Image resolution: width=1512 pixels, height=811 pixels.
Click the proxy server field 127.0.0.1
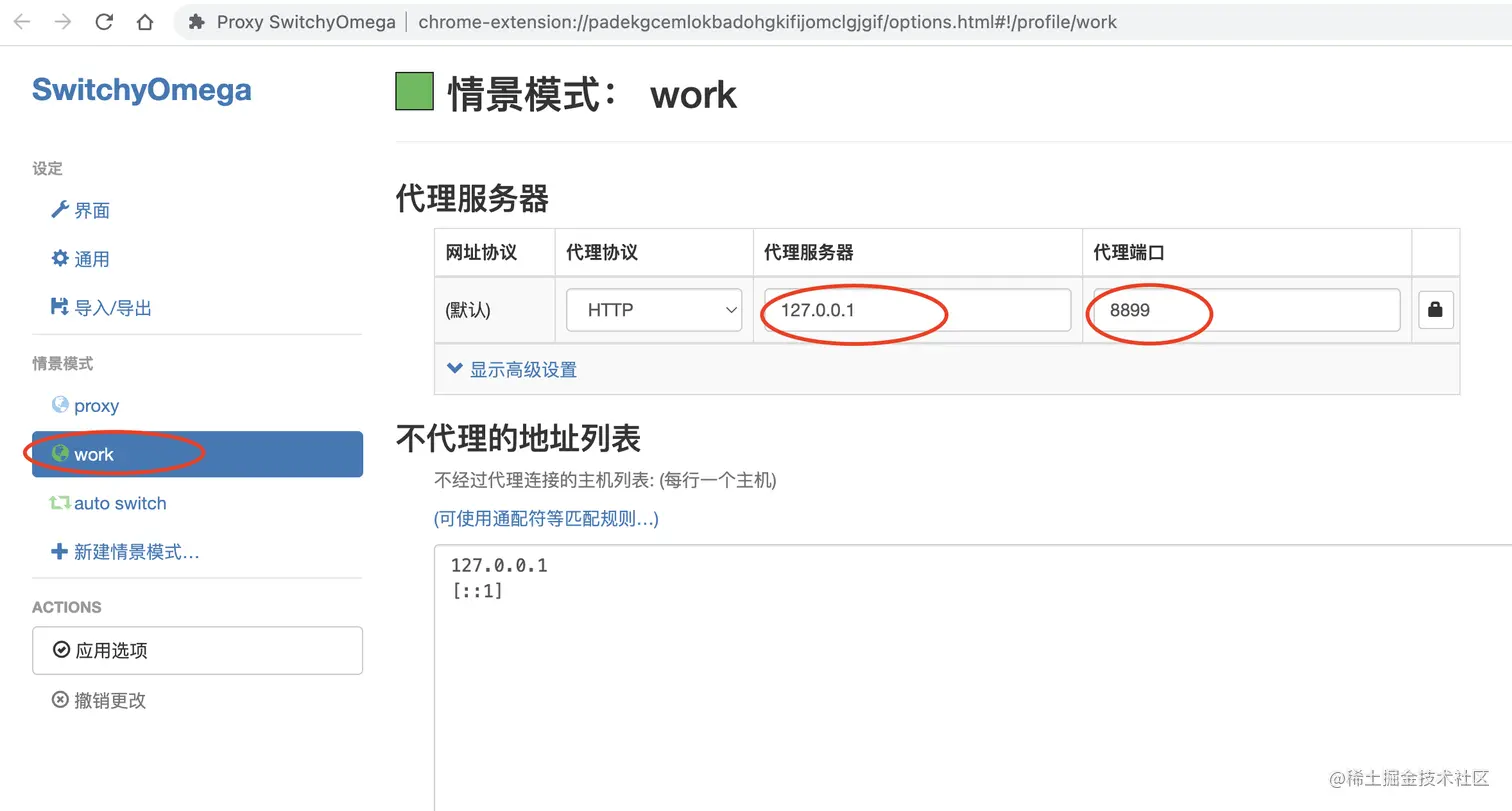(917, 310)
